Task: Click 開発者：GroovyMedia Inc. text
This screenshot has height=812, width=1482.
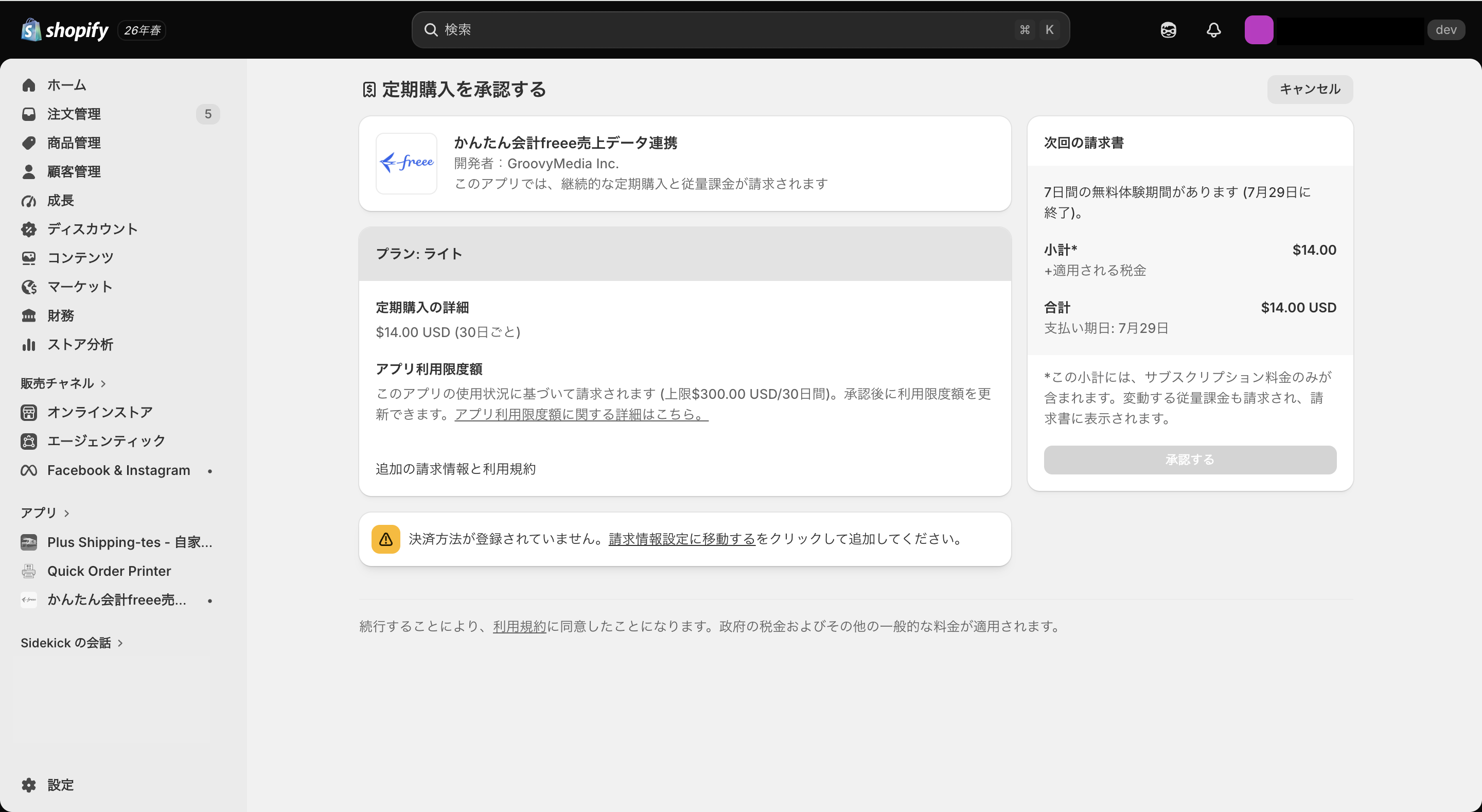Action: tap(536, 164)
